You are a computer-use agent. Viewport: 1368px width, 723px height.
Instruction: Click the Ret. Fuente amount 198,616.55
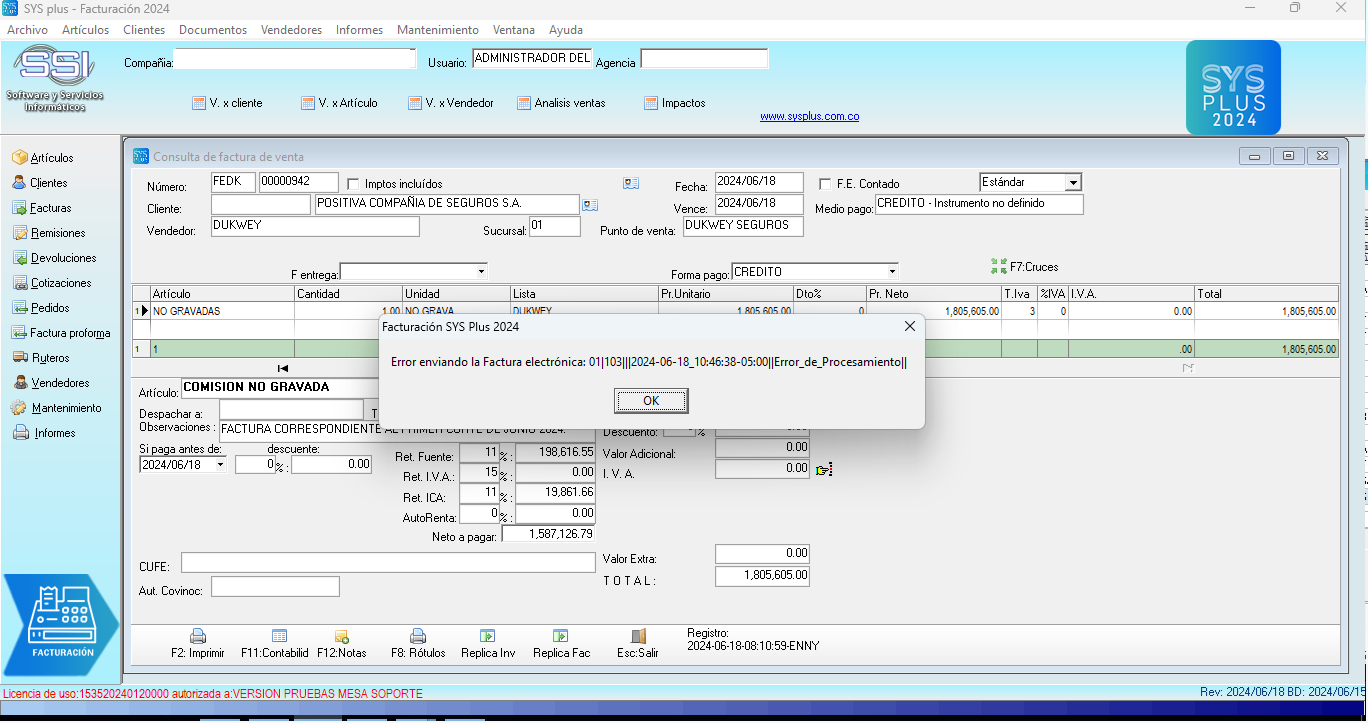[x=555, y=453]
